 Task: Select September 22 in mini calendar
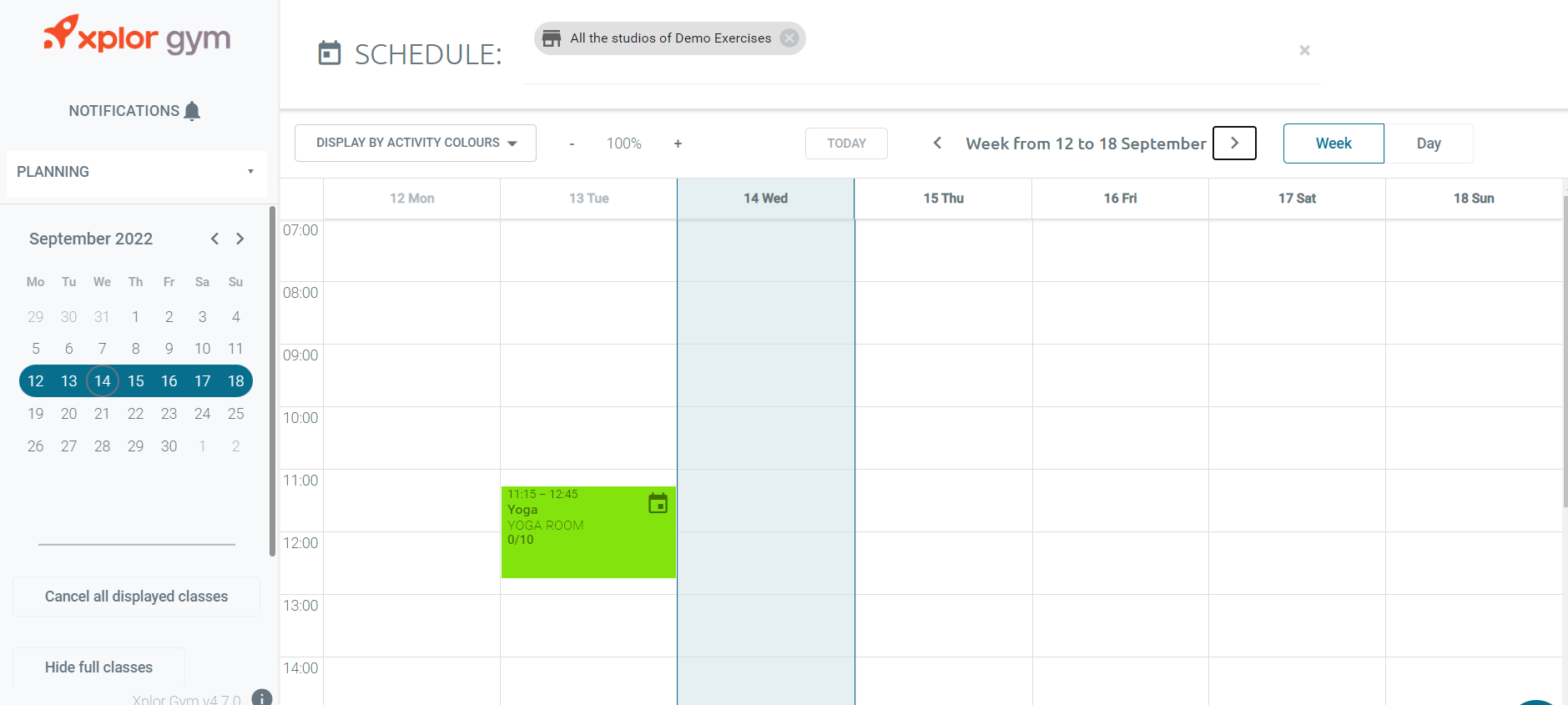coord(135,414)
